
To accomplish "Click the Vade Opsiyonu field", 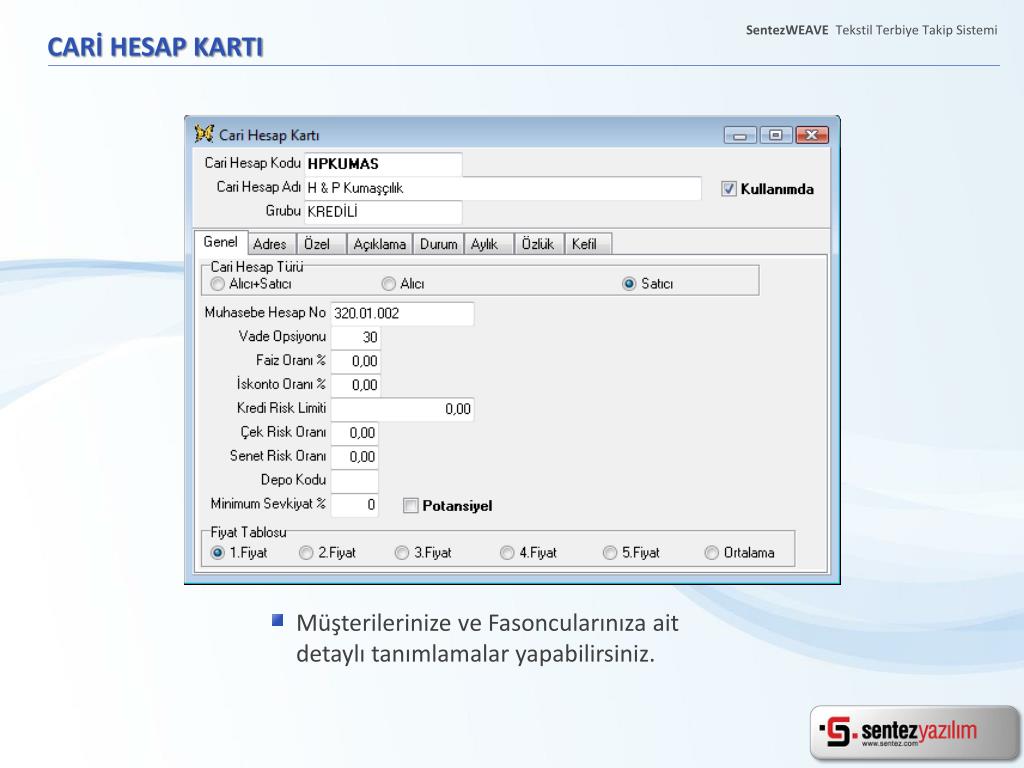I will tap(355, 337).
